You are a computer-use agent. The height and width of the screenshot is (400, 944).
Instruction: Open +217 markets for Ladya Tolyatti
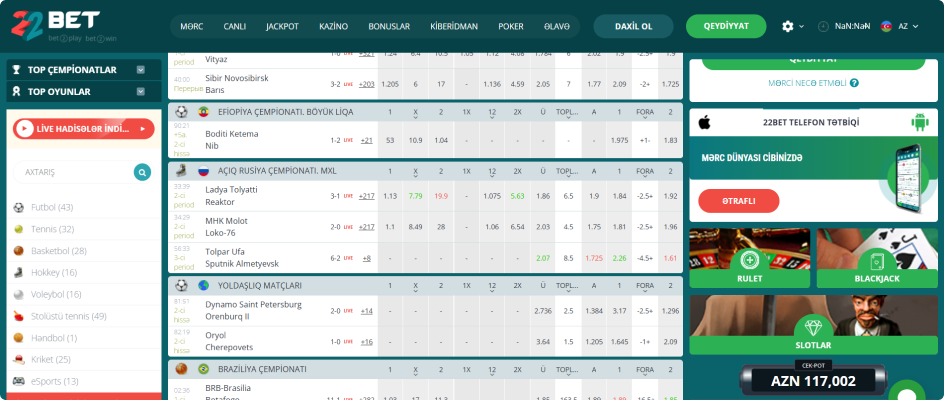(367, 196)
